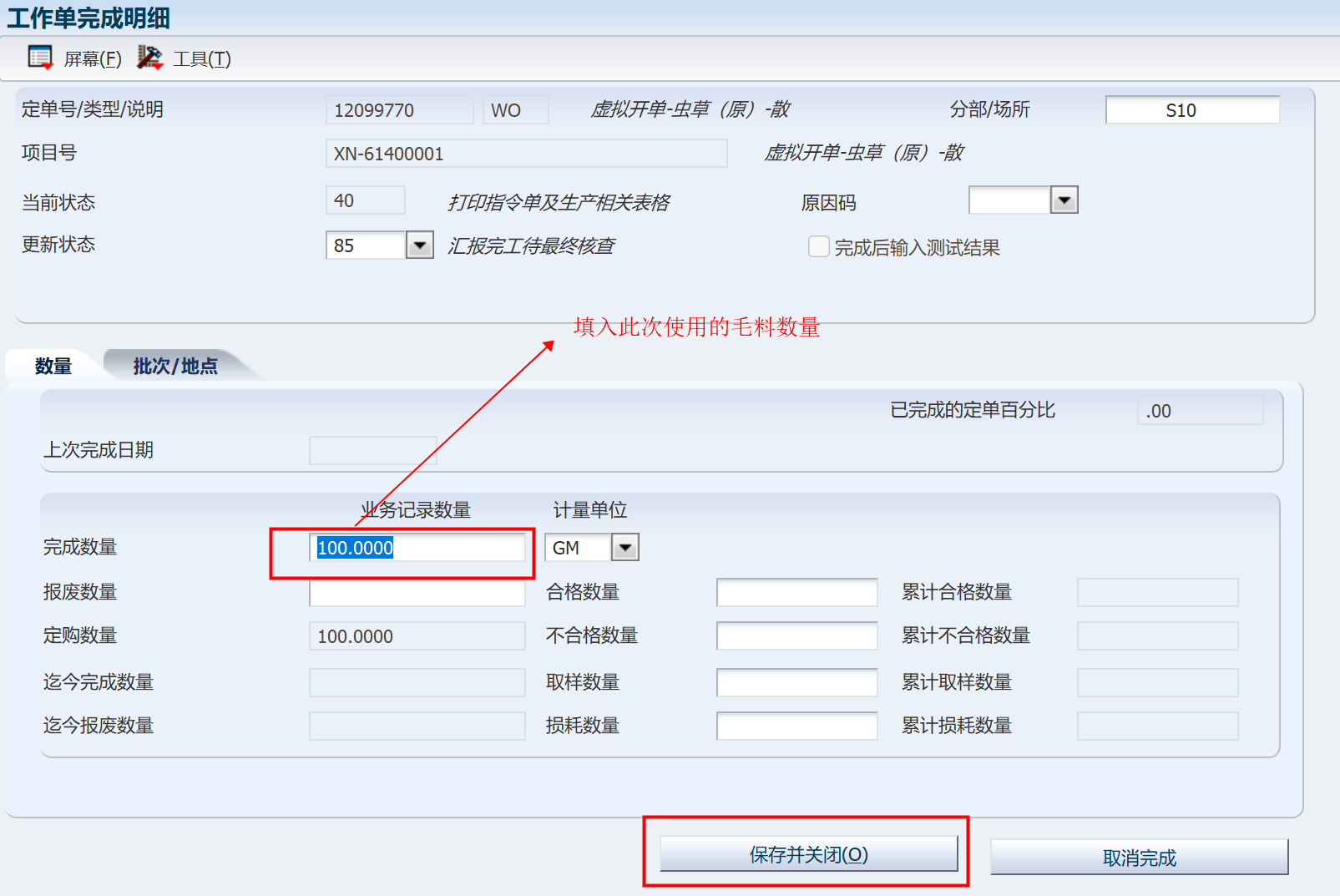Click the 不合格数量 input field
Image resolution: width=1340 pixels, height=896 pixels.
point(796,635)
